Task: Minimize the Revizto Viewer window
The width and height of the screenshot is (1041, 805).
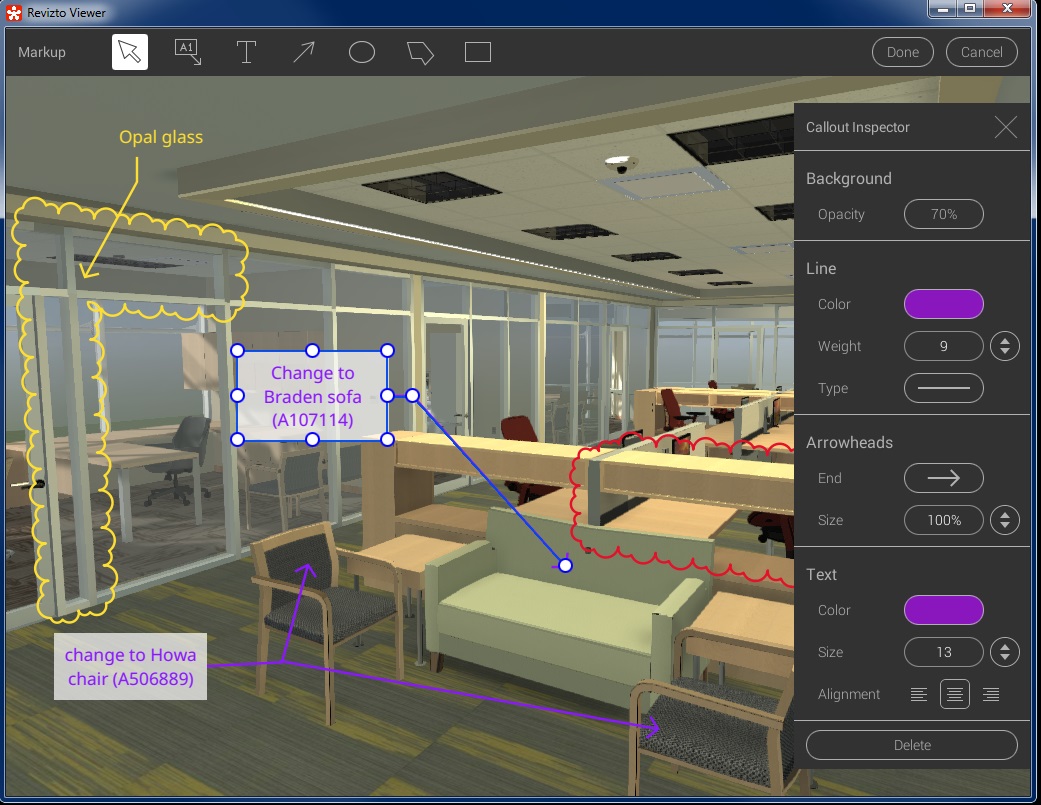Action: coord(942,9)
